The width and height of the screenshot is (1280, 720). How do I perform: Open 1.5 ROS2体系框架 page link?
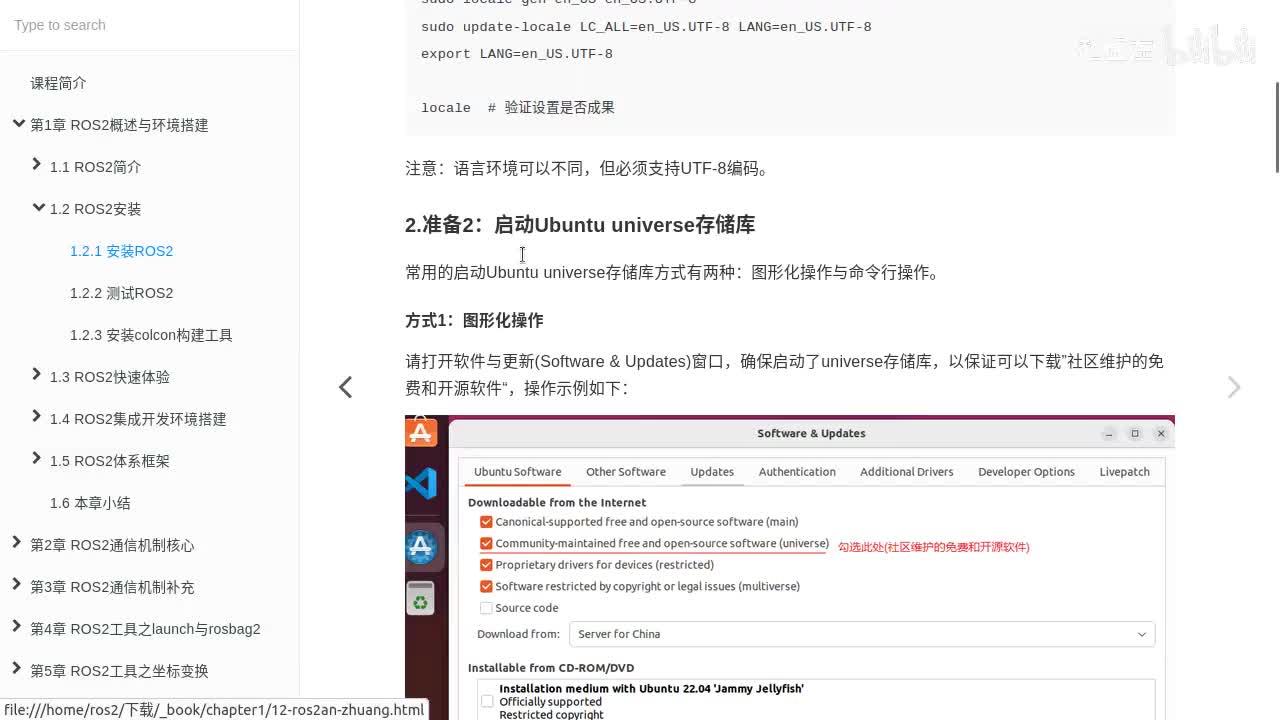pyautogui.click(x=110, y=461)
